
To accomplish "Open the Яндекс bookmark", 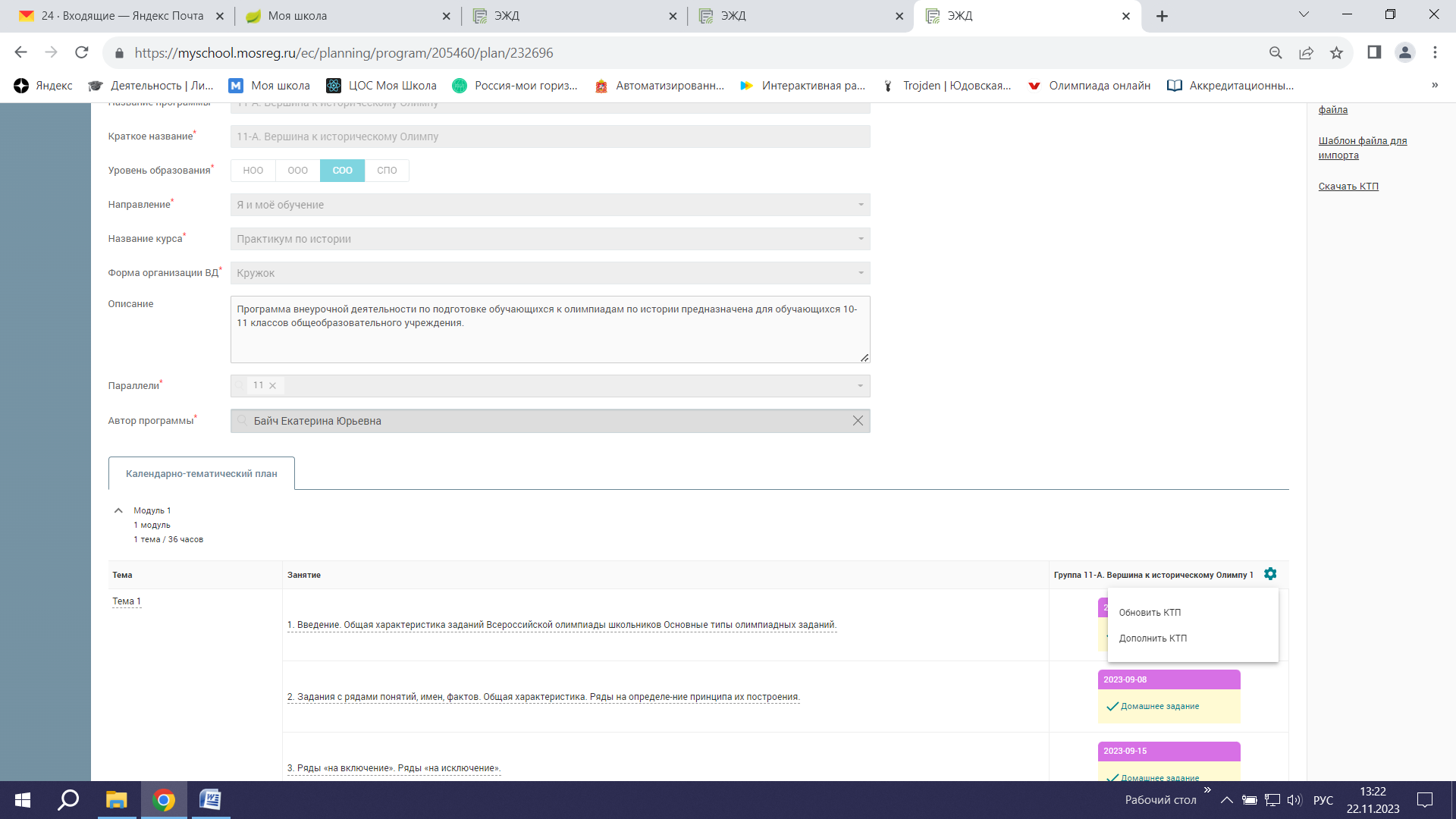I will (43, 86).
